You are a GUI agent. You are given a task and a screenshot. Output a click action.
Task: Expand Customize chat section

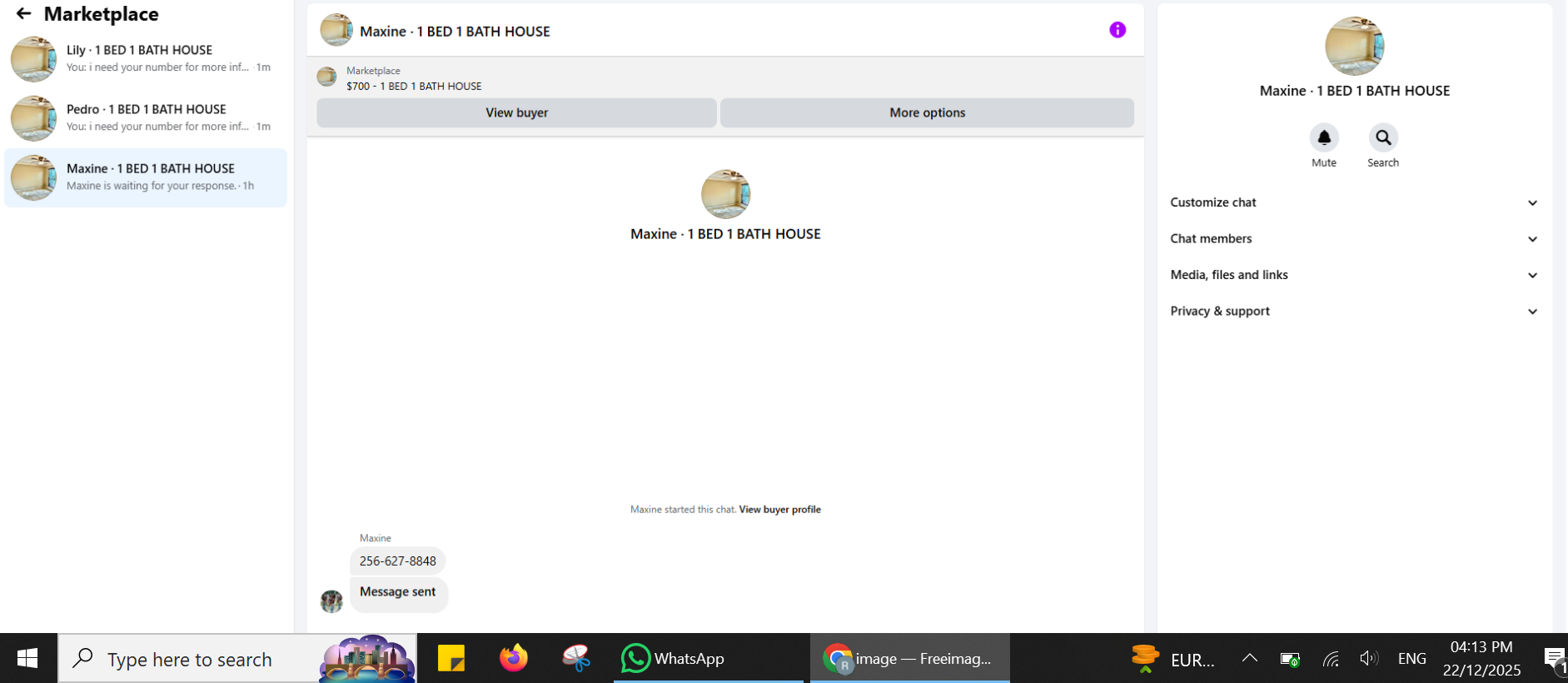pos(1354,202)
